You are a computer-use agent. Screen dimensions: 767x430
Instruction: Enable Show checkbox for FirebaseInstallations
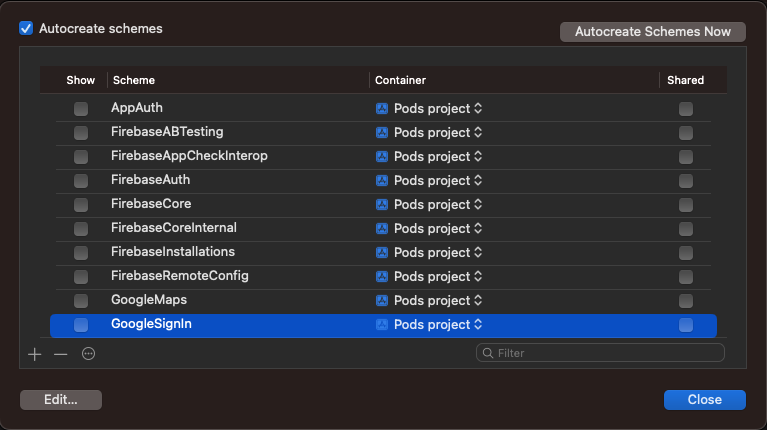pos(81,253)
